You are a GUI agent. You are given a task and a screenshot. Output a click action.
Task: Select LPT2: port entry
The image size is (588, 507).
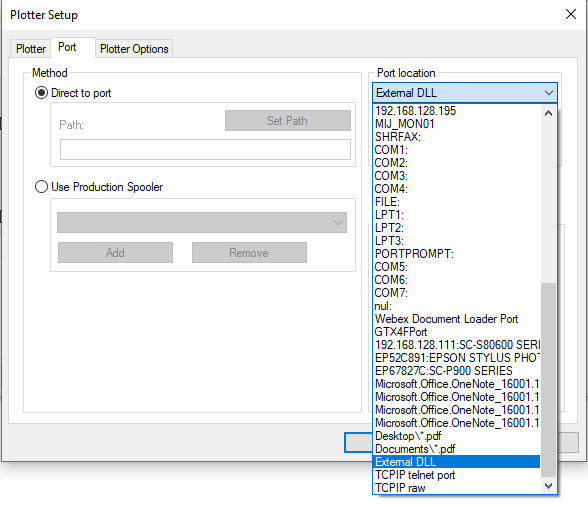tap(456, 228)
